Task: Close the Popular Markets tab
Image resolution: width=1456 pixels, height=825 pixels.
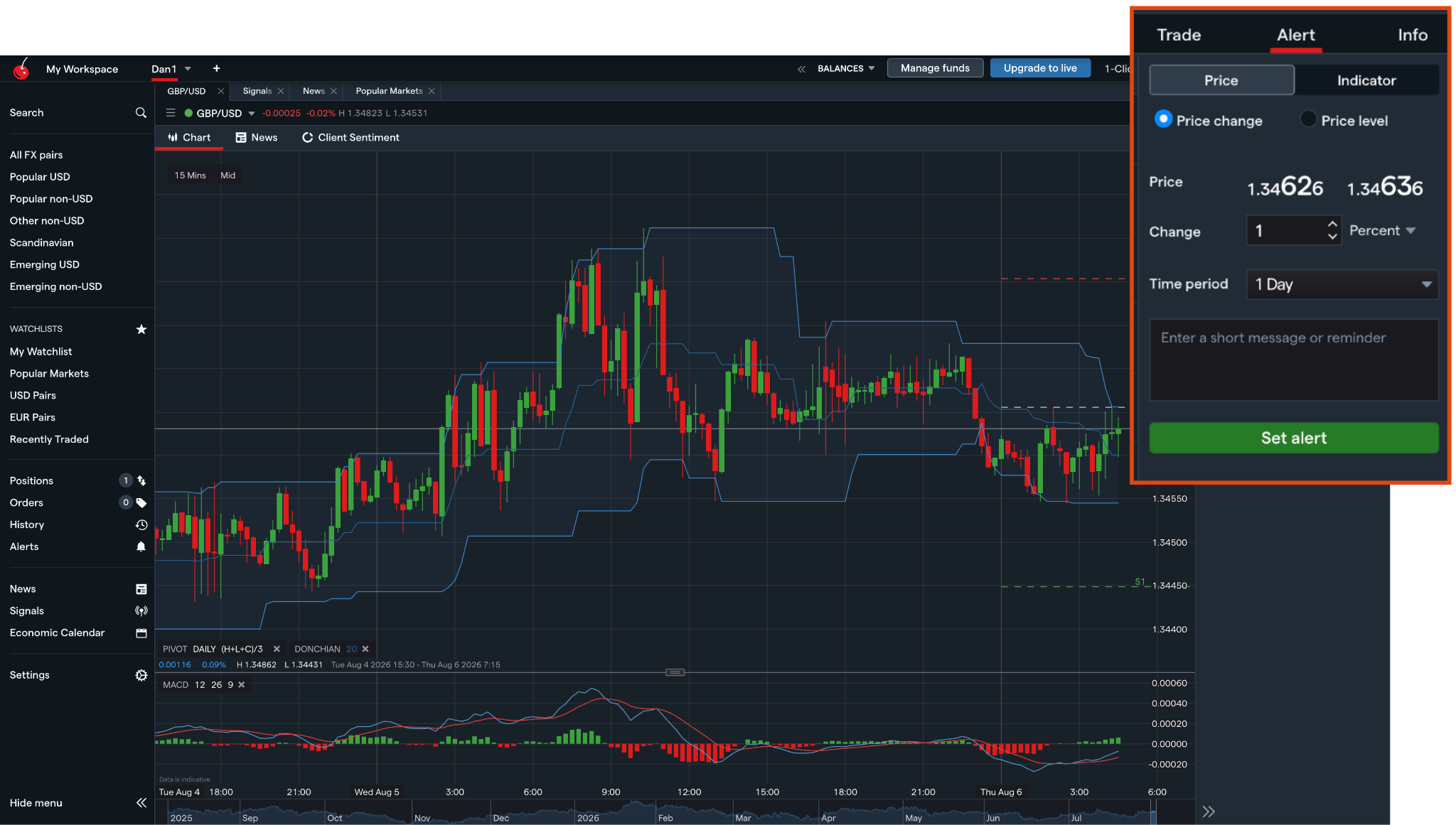Action: [x=432, y=91]
